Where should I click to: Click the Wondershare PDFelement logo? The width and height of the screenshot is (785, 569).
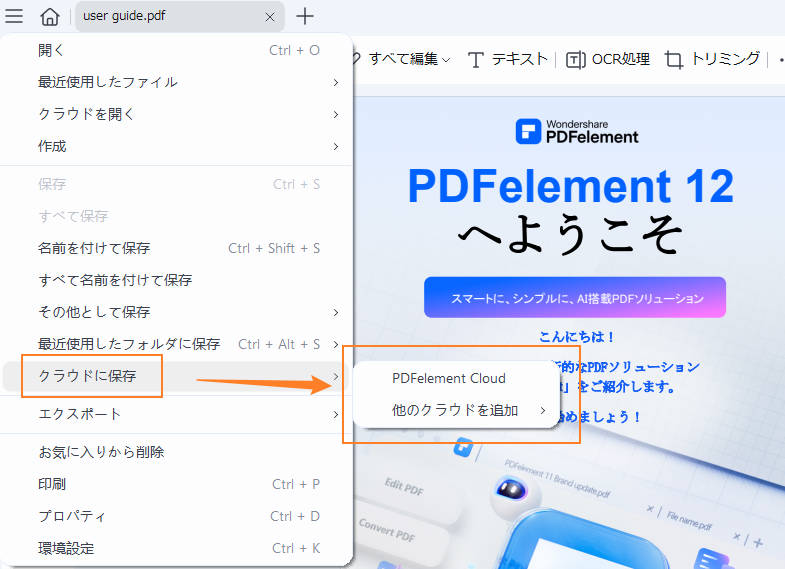(x=577, y=132)
